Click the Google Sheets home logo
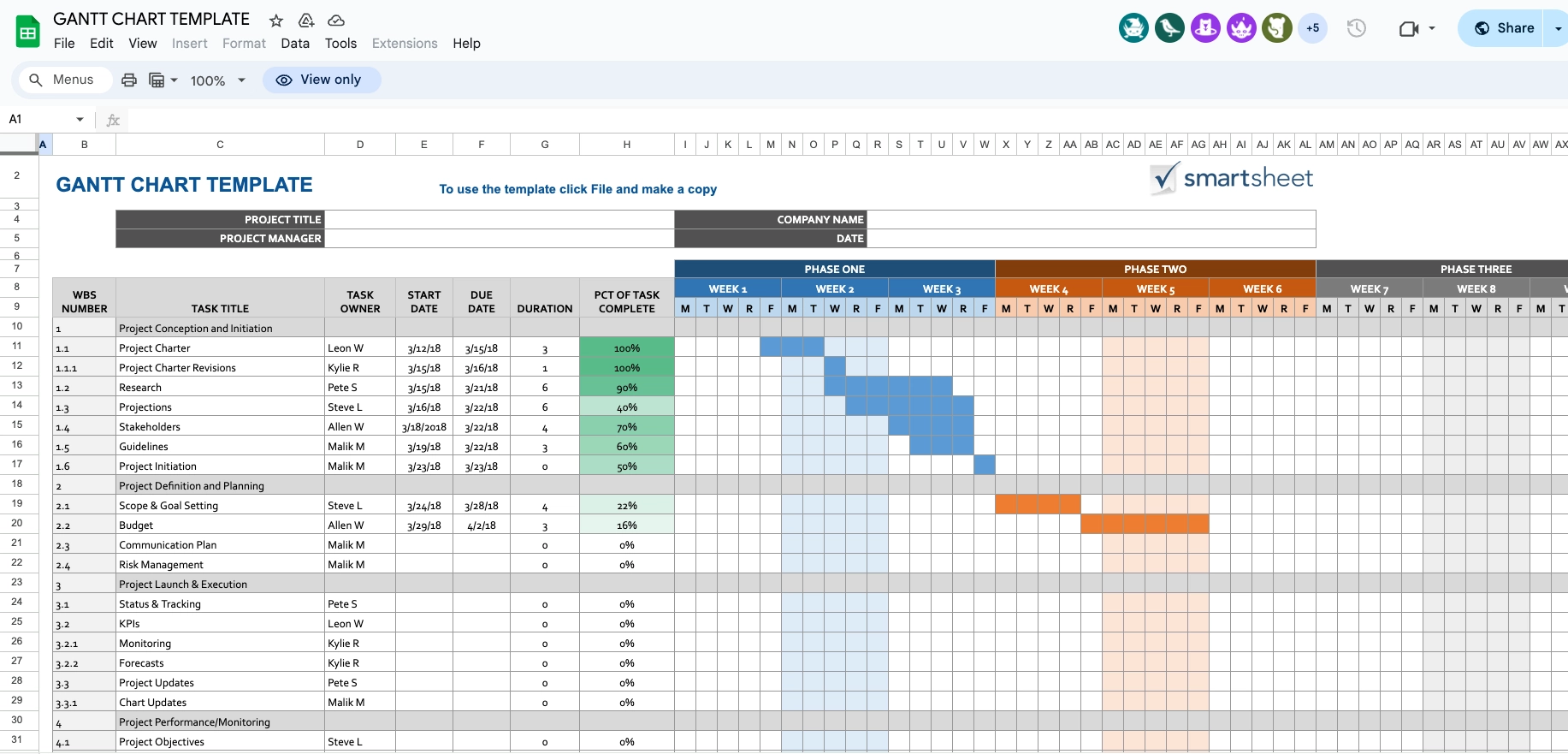 click(28, 33)
